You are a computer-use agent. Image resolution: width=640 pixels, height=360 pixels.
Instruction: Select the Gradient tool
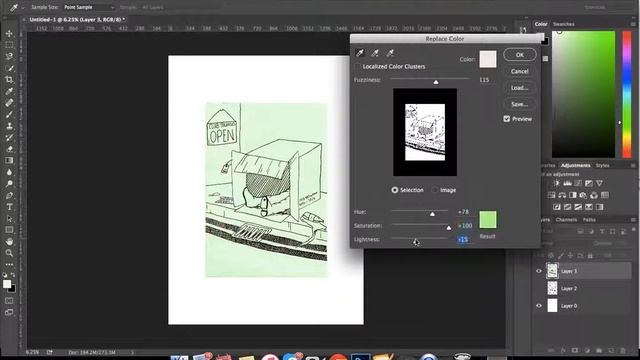click(9, 160)
